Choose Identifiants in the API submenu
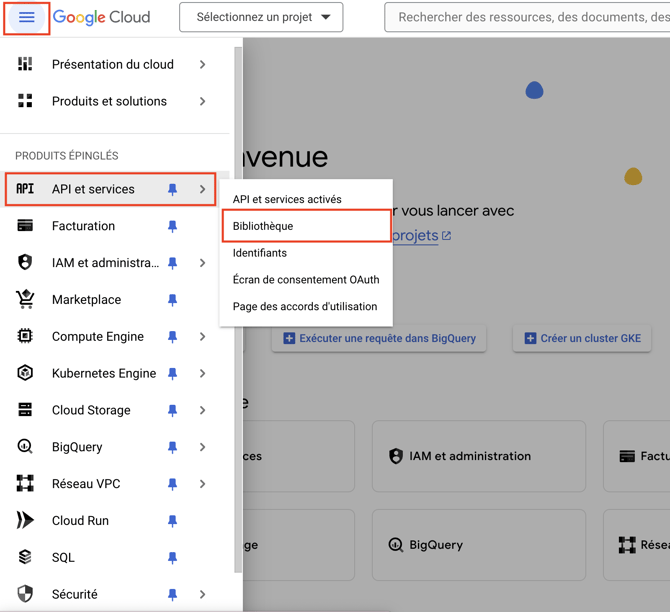Screen dimensions: 670x612 pyautogui.click(x=260, y=253)
